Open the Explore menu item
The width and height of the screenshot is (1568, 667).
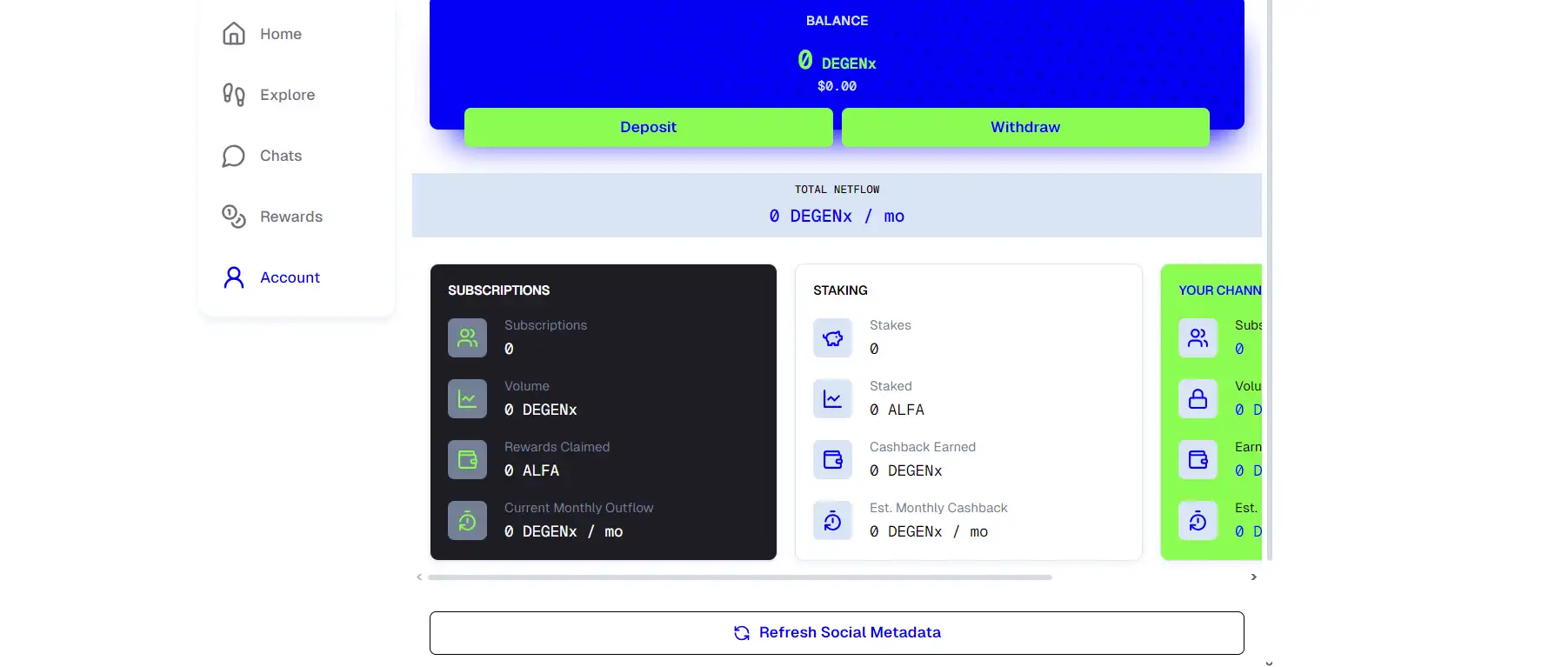pyautogui.click(x=287, y=95)
